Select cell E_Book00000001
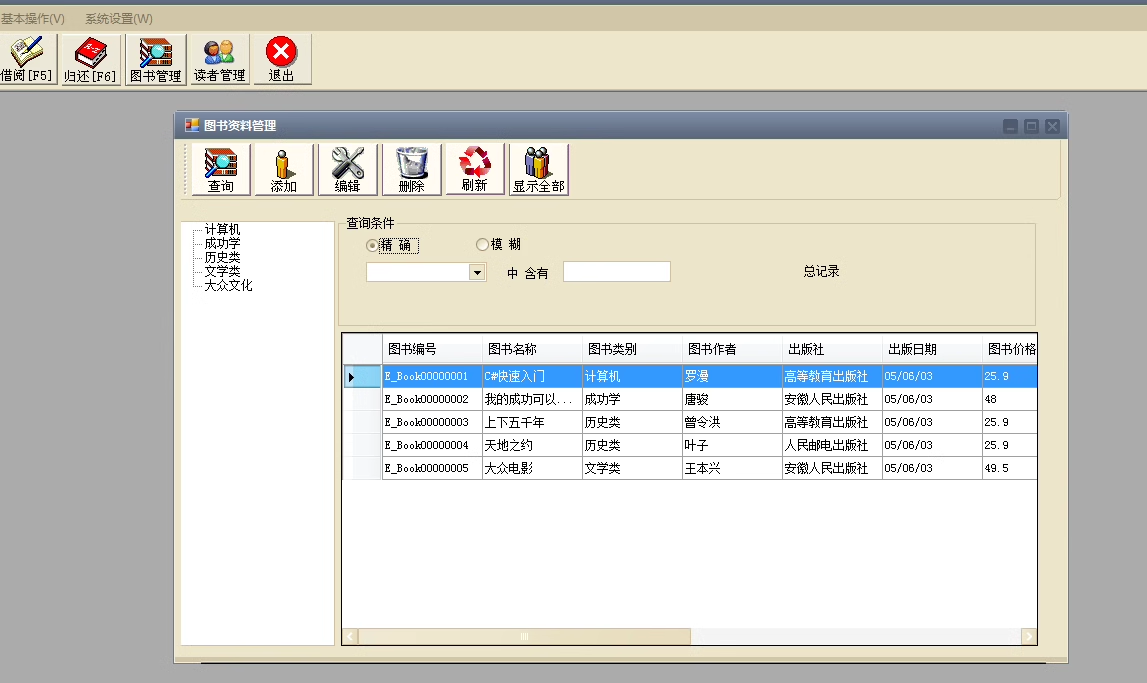The height and width of the screenshot is (683, 1147). point(432,376)
